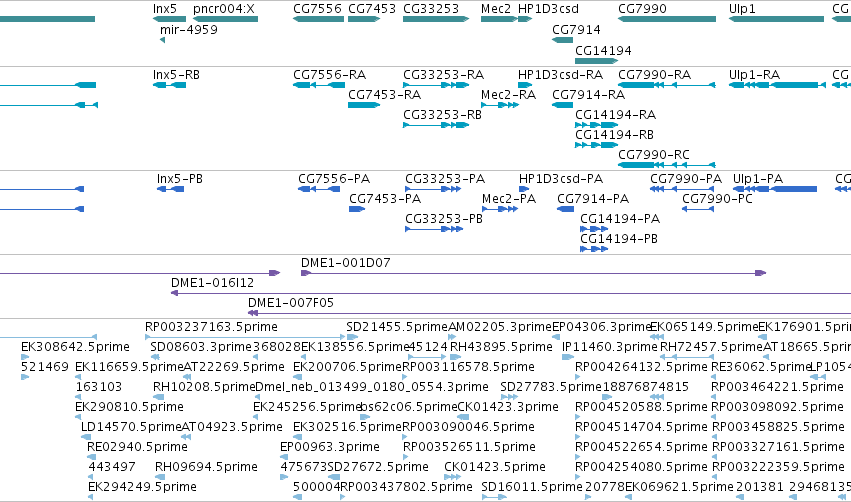Click the CG14194 gene feature
The image size is (851, 502).
coord(596,61)
